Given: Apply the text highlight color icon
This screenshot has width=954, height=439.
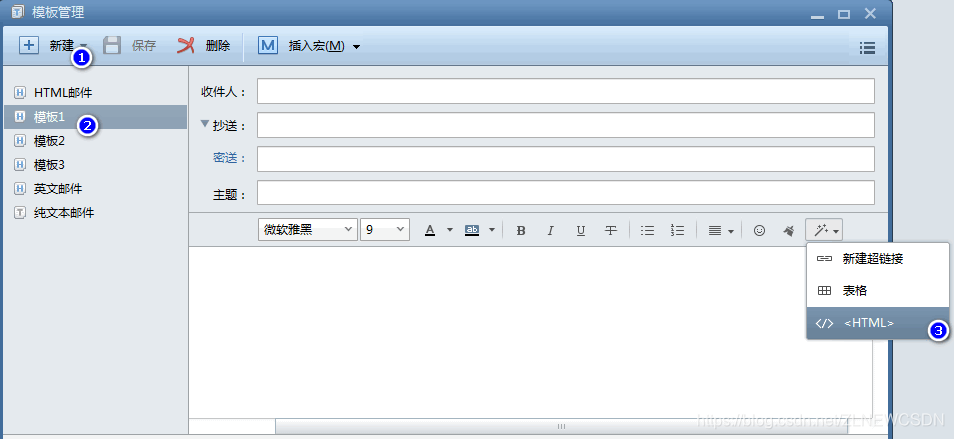Looking at the screenshot, I should click(472, 230).
